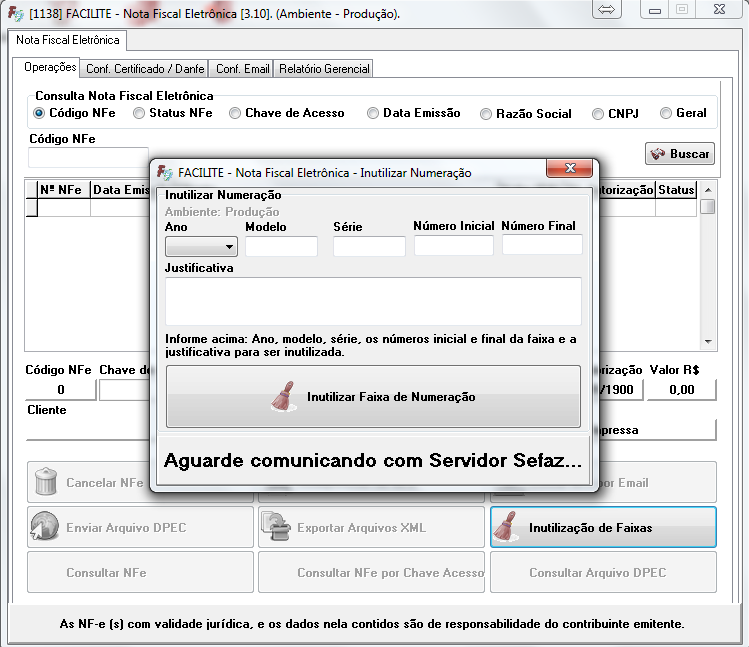The height and width of the screenshot is (647, 749).
Task: Select the Nota Fiscal Eletrônica main tab
Action: [67, 40]
